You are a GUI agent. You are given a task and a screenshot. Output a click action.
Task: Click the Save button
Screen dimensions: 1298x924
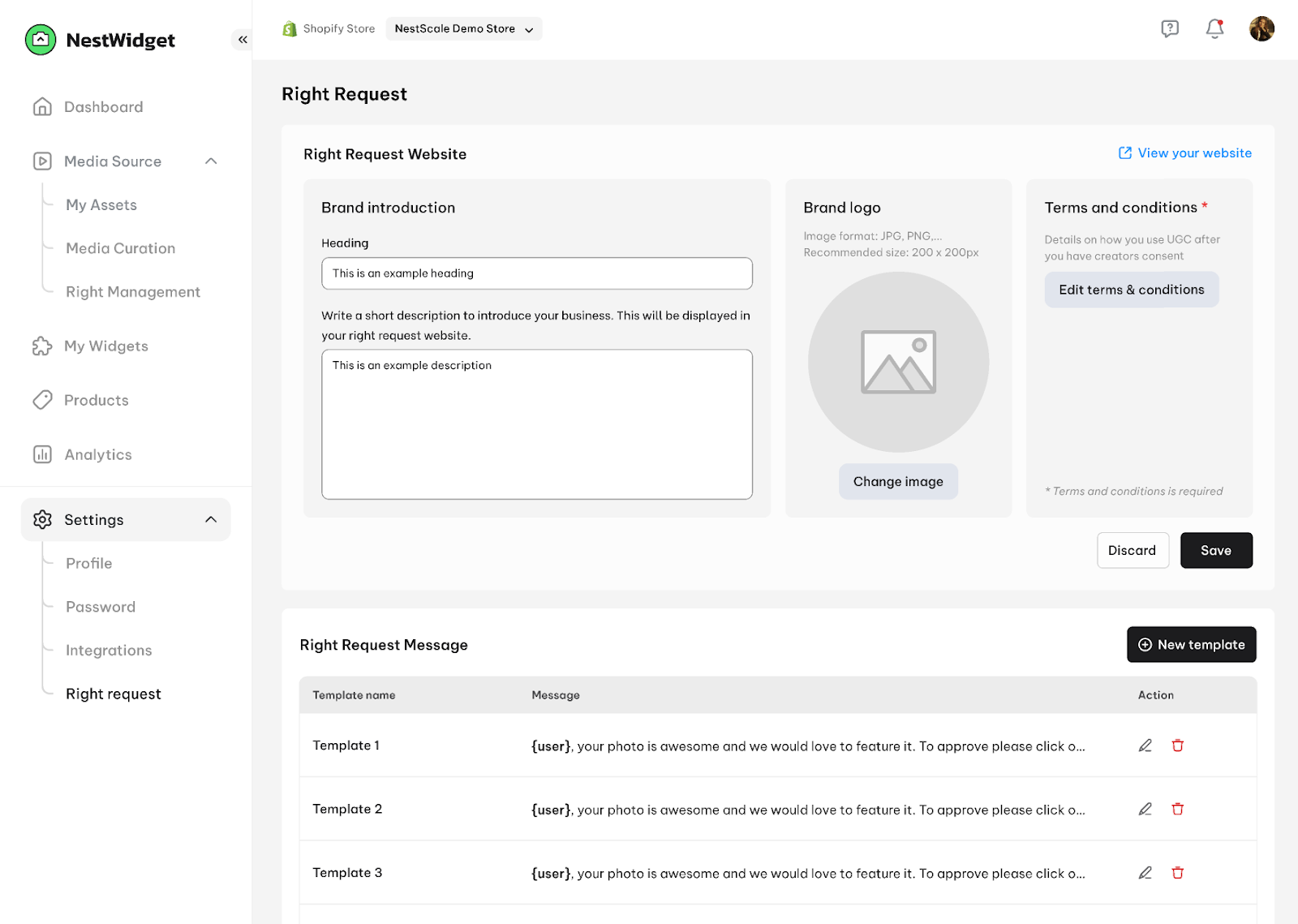(1216, 550)
